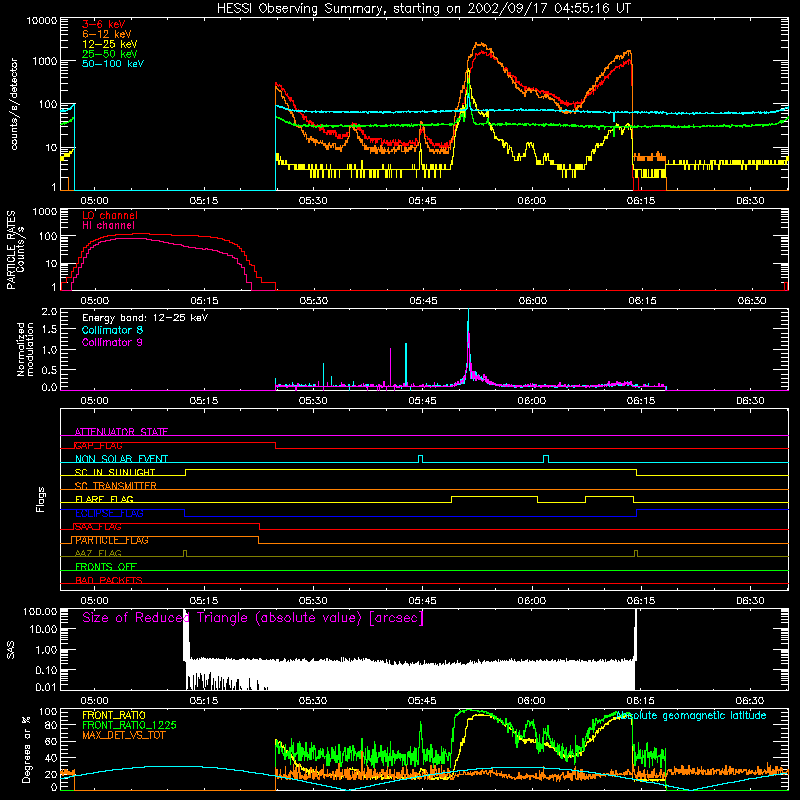Click the PARTICLE_FLAG label
Viewport: 800px width, 800px height.
tap(112, 540)
